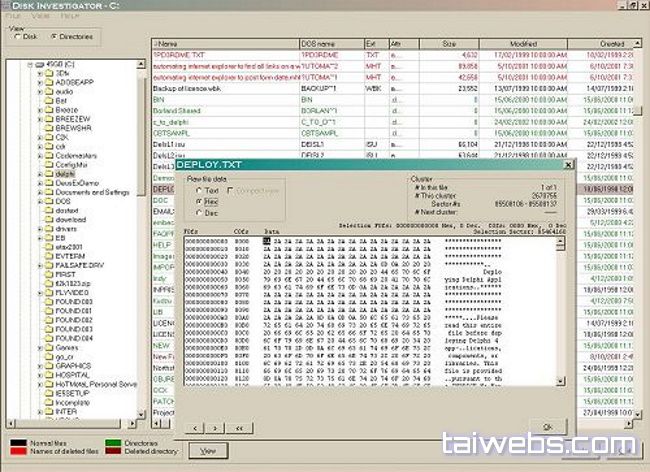650x472 pixels.
Task: Click the delphi folder icon in tree
Action: click(49, 172)
